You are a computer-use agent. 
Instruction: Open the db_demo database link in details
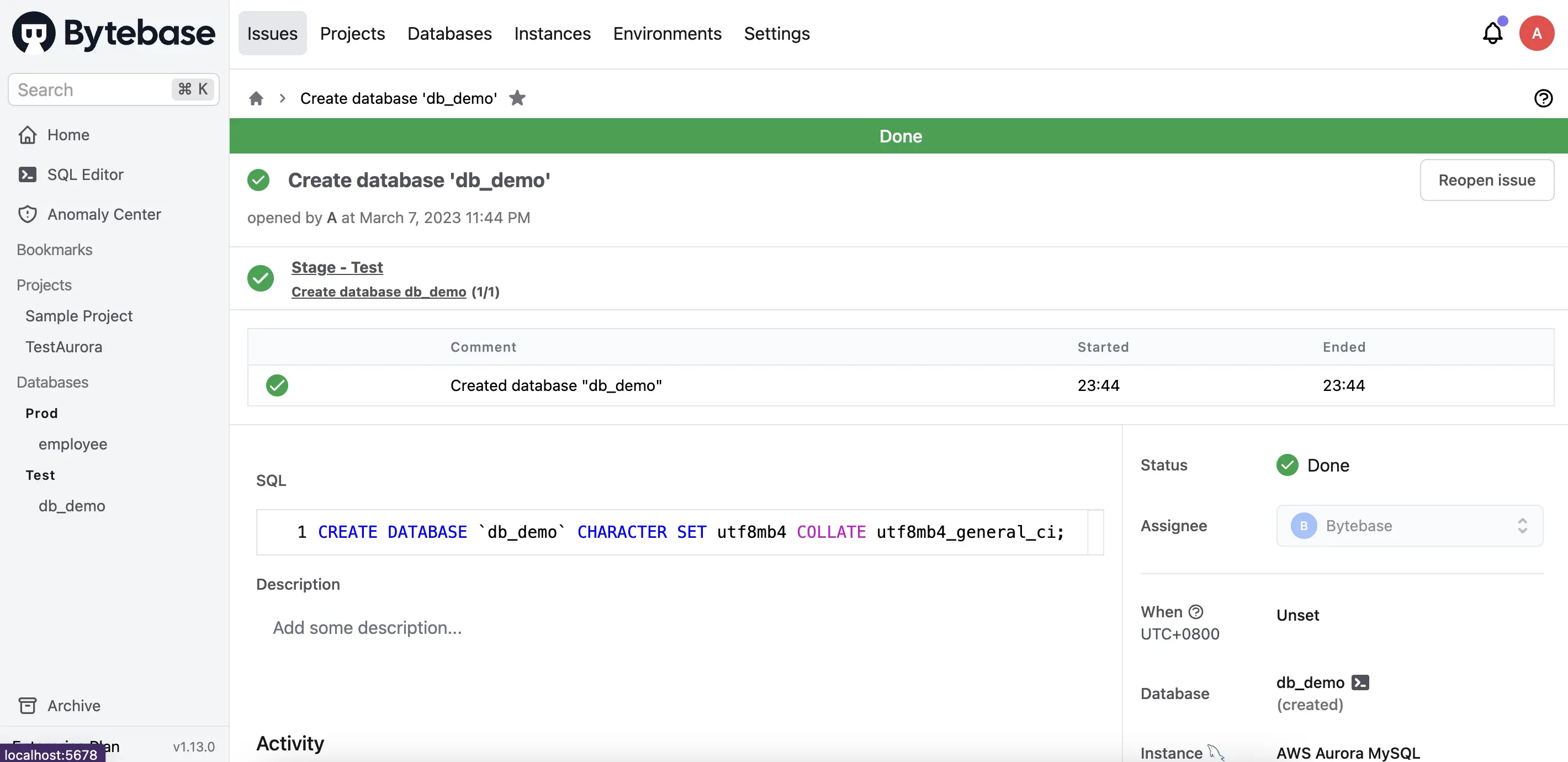tap(1310, 682)
